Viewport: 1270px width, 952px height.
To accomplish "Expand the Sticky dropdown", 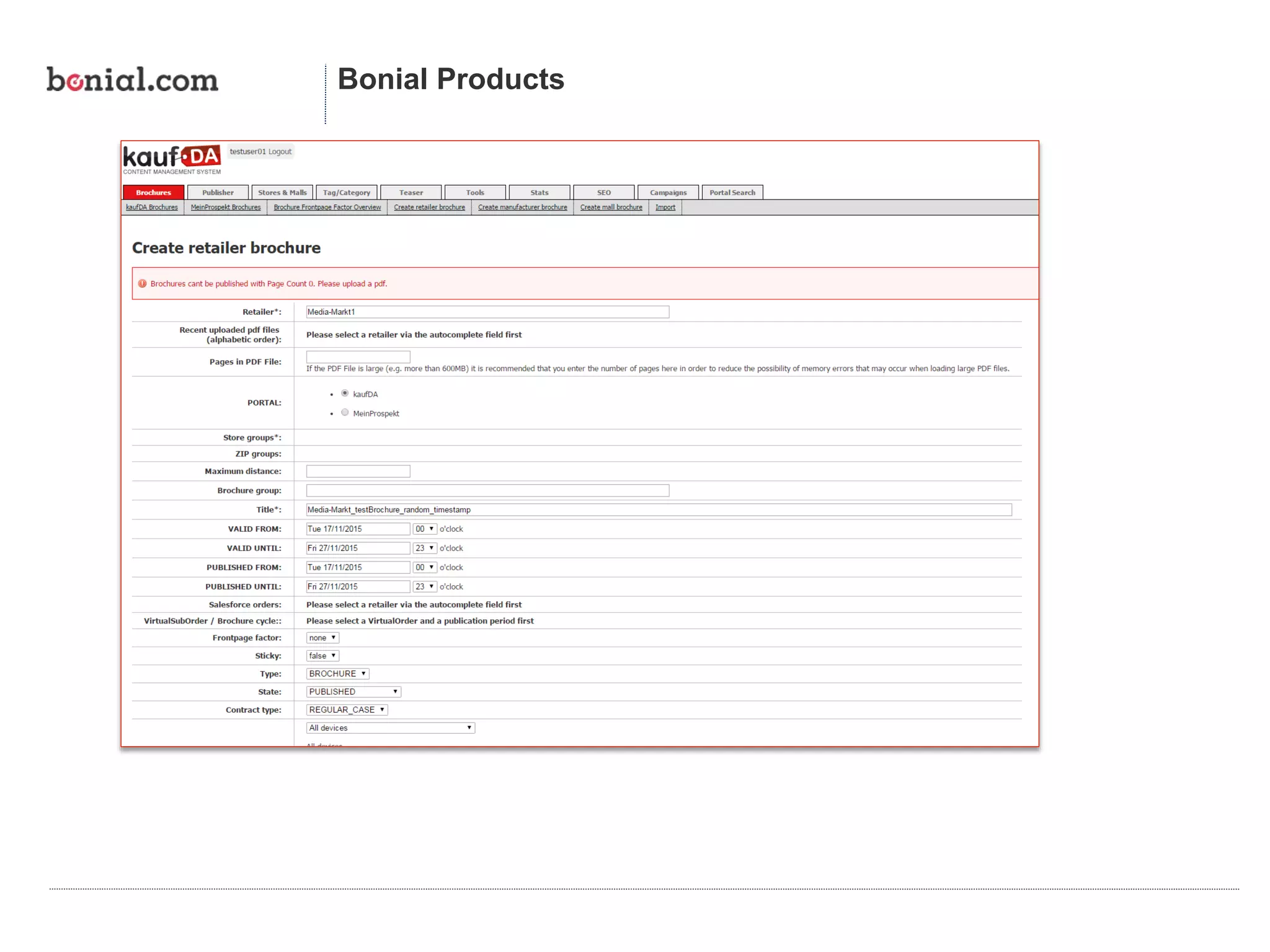I will click(x=322, y=656).
